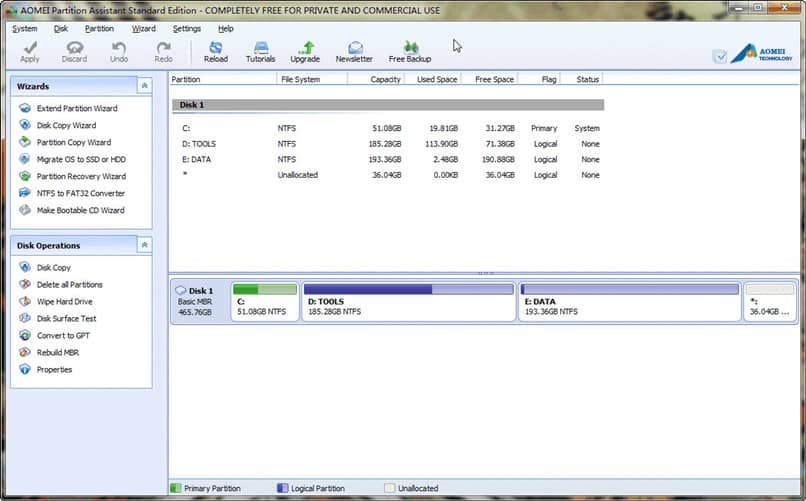Select Convert to GPT operation
Image resolution: width=806 pixels, height=501 pixels.
[62, 336]
